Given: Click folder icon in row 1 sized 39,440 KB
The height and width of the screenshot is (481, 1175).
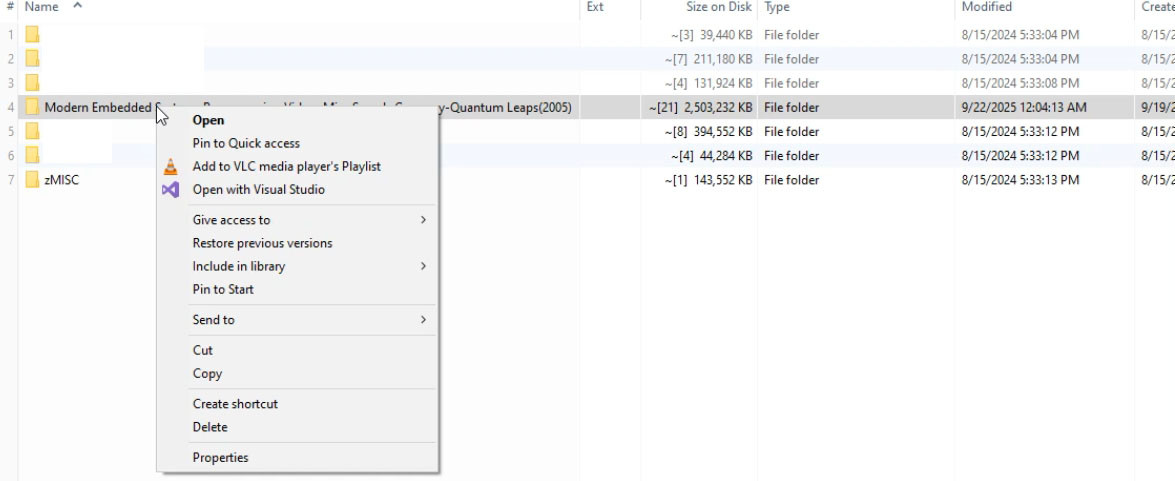Looking at the screenshot, I should pos(32,34).
